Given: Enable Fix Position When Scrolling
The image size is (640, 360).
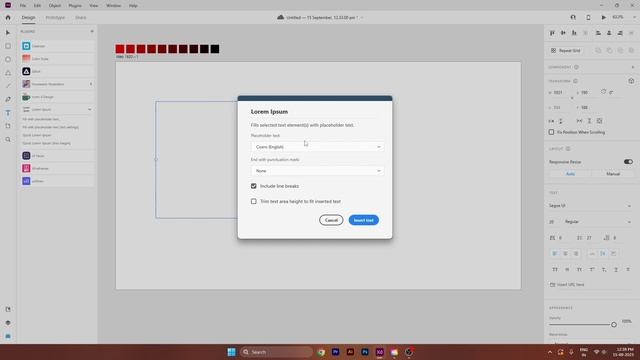Looking at the screenshot, I should [x=551, y=132].
